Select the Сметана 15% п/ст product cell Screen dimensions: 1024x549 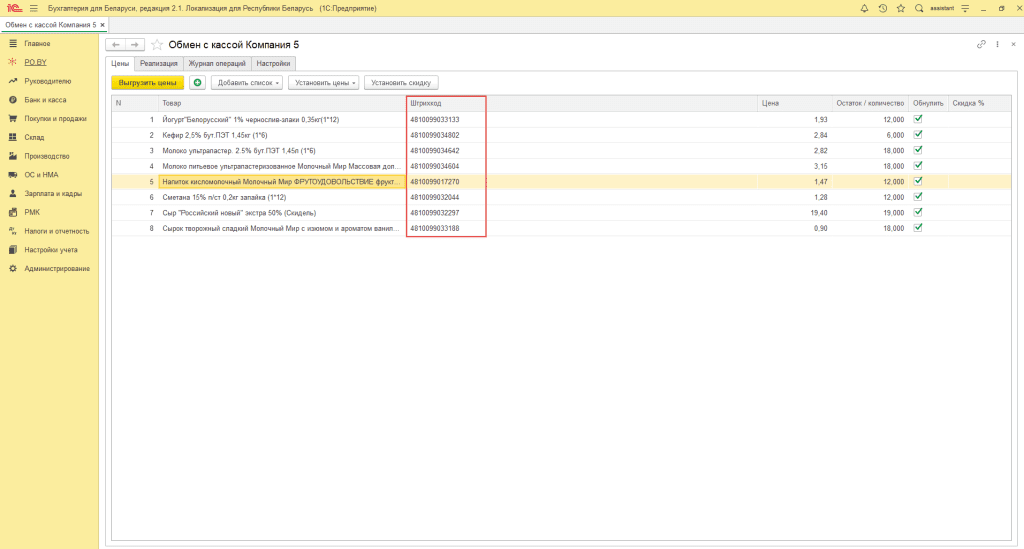[x=282, y=197]
